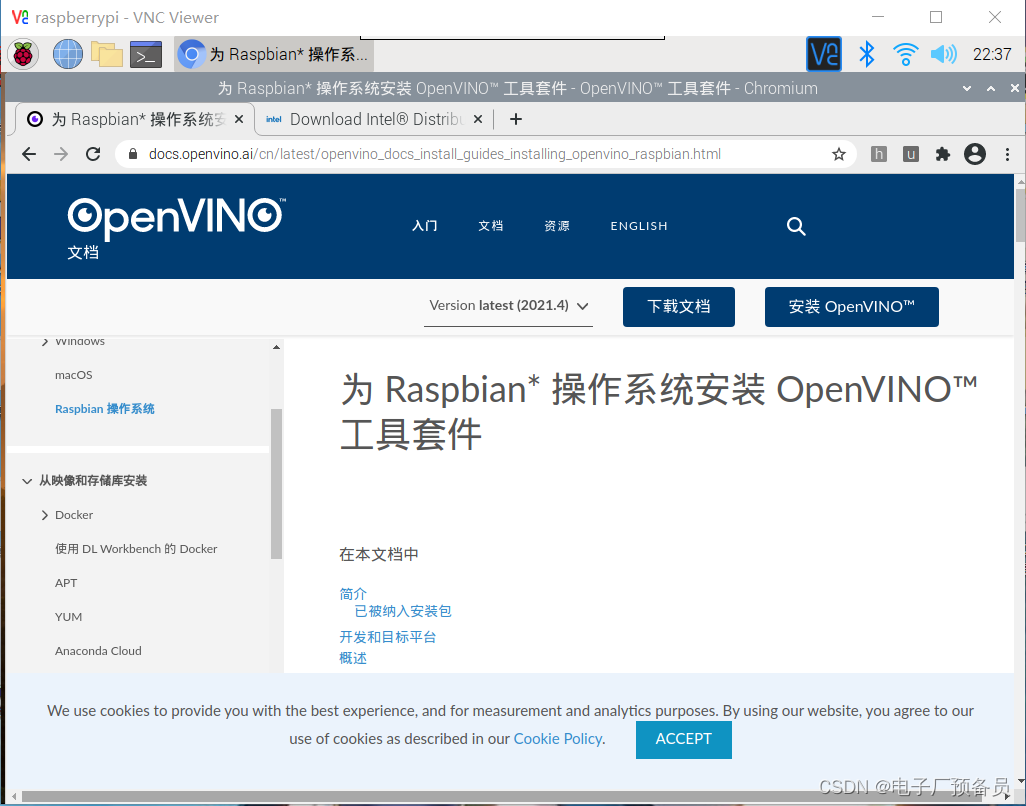Viewport: 1026px width, 806px height.
Task: Launch the terminal from the taskbar
Action: 146,55
